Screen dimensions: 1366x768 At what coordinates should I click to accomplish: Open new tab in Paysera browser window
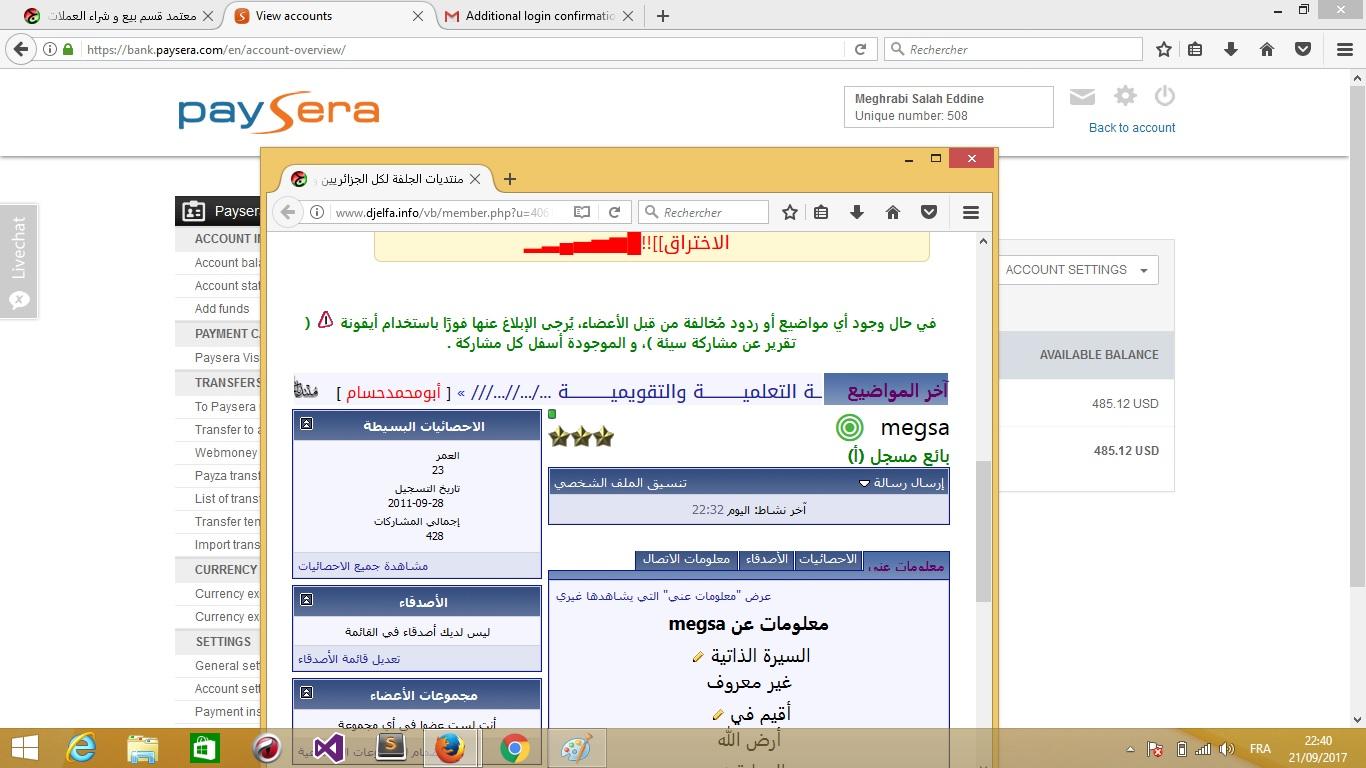pos(662,16)
